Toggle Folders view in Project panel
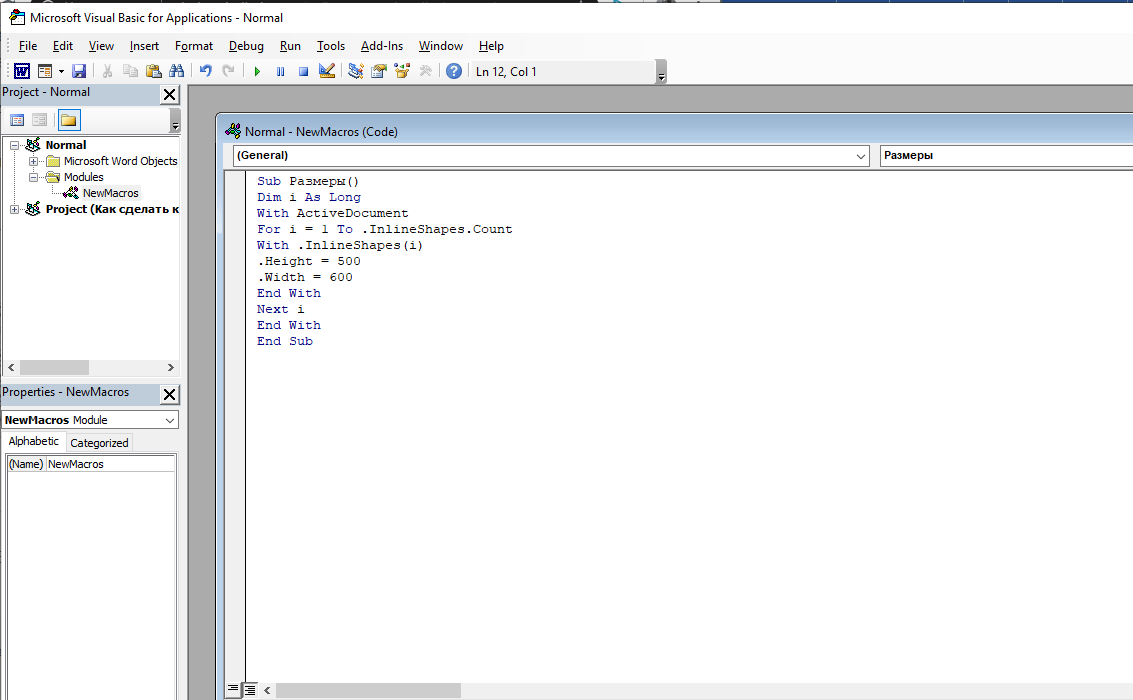 (68, 120)
